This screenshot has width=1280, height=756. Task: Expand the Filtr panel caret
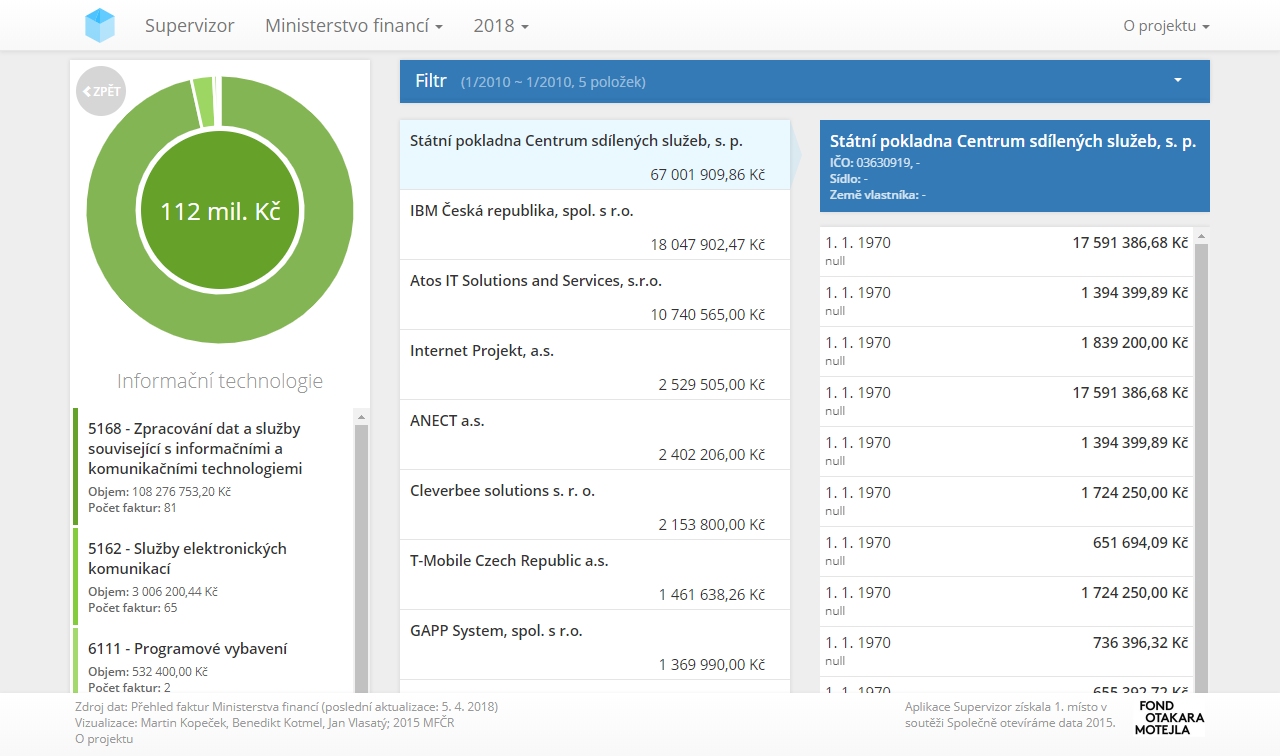[1177, 81]
